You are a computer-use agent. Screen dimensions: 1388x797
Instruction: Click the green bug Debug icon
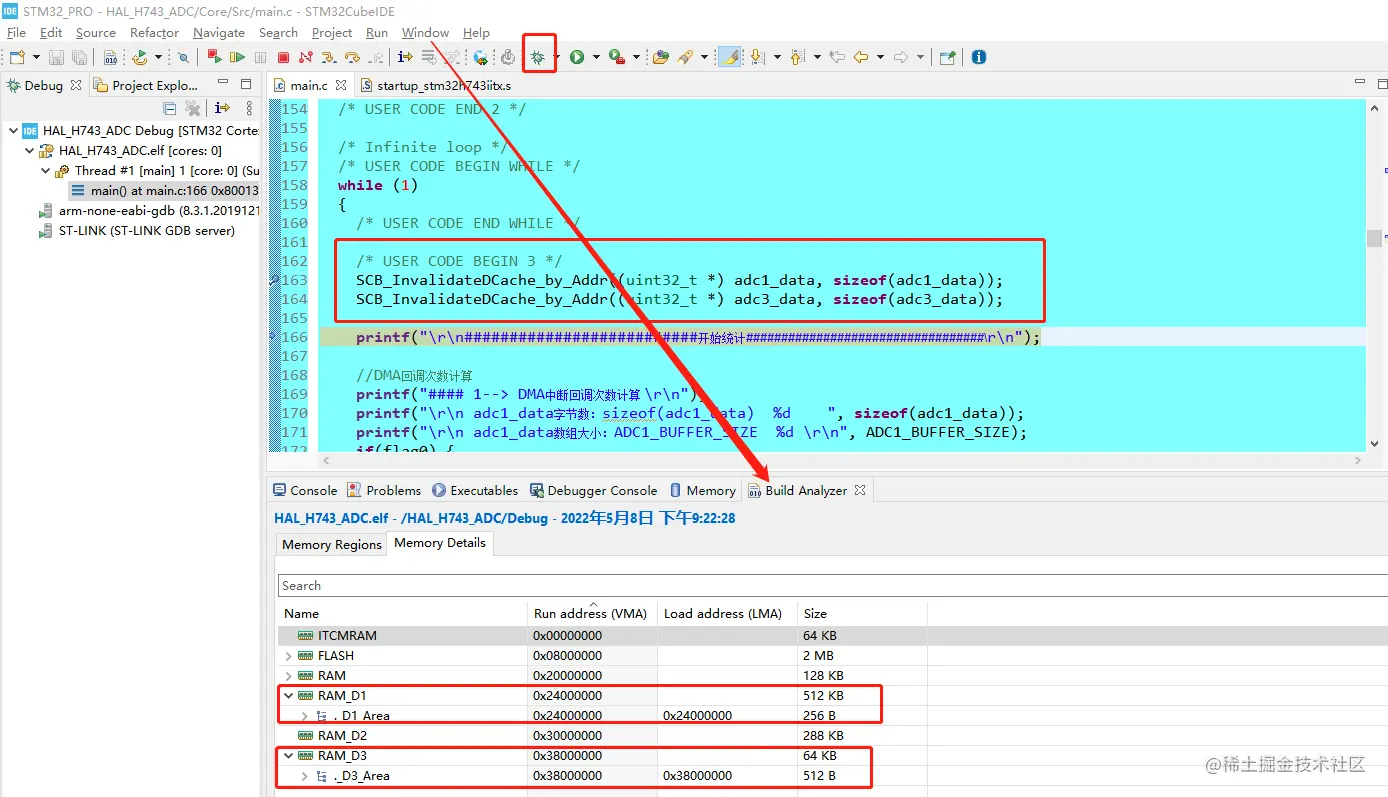(537, 57)
